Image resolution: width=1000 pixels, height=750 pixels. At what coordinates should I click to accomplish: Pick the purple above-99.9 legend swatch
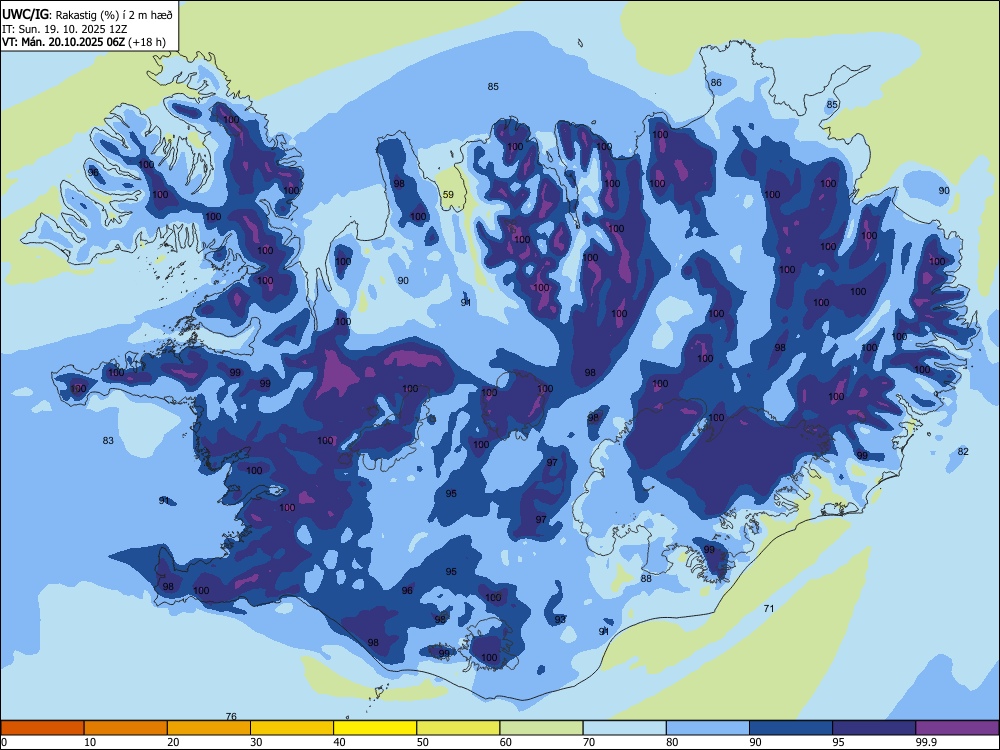click(957, 728)
